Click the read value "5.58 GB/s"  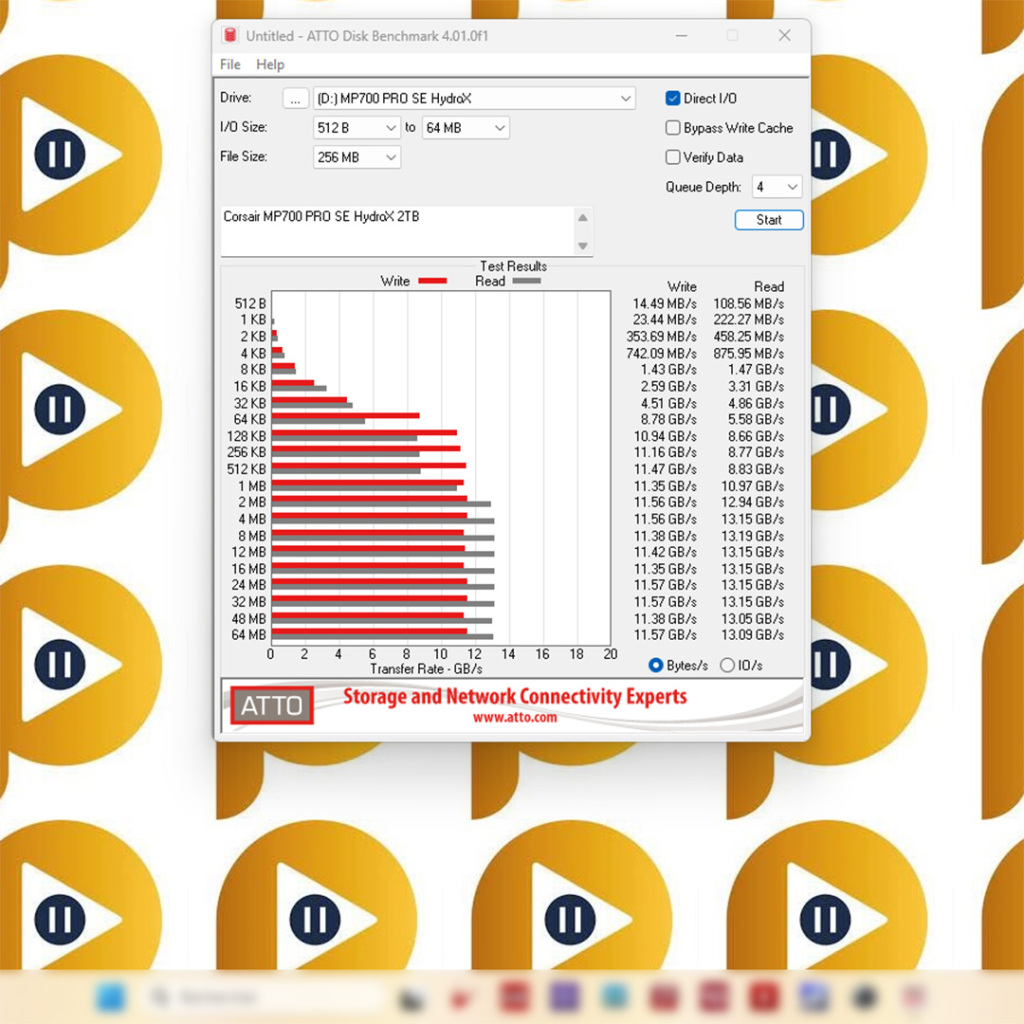click(x=756, y=419)
